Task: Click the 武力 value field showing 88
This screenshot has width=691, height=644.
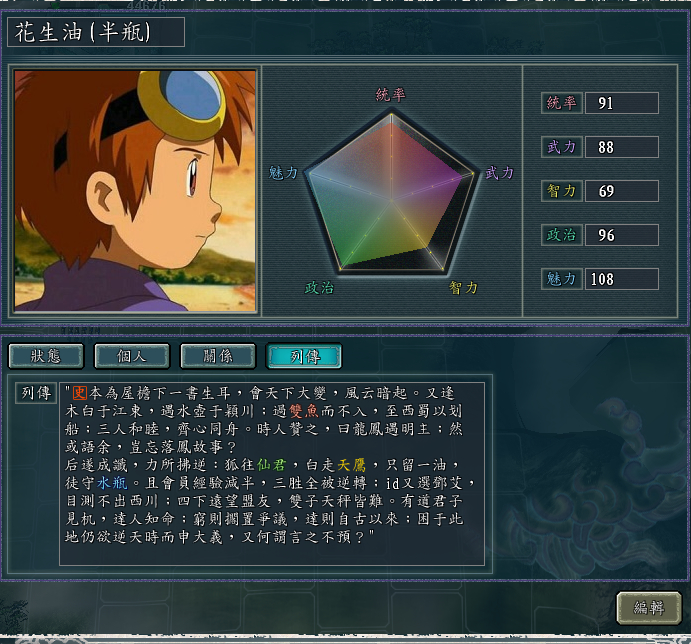Action: tap(622, 147)
